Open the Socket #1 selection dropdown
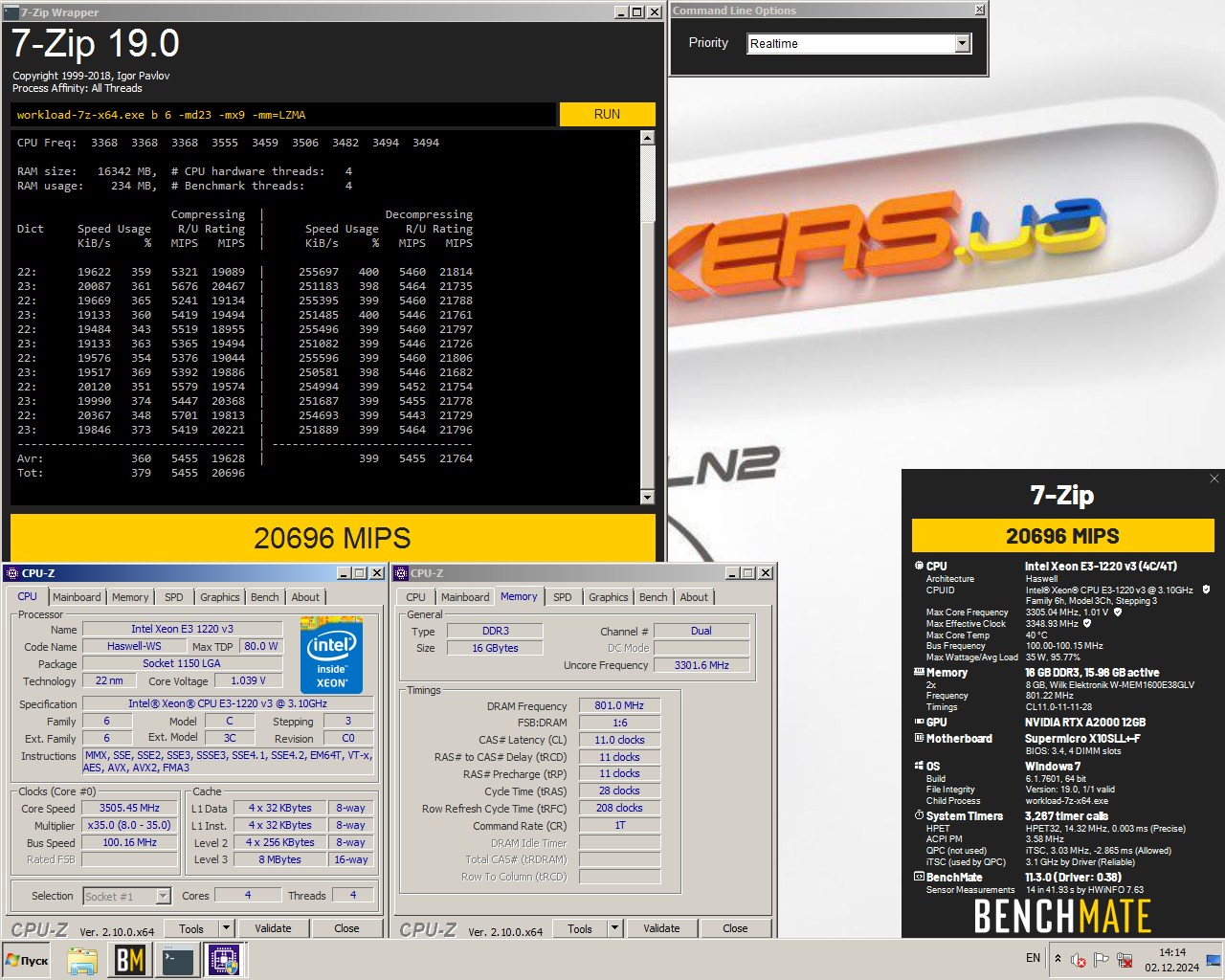The image size is (1225, 980). tap(163, 896)
